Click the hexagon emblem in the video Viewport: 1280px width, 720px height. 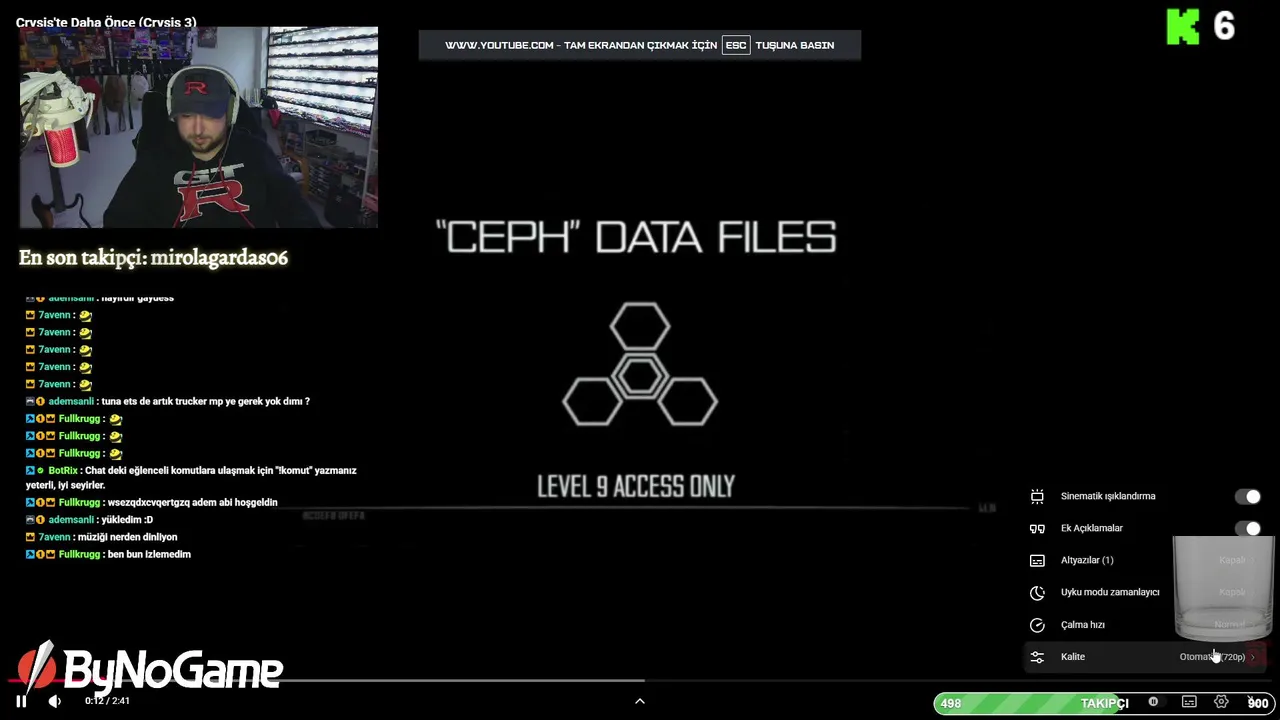640,365
